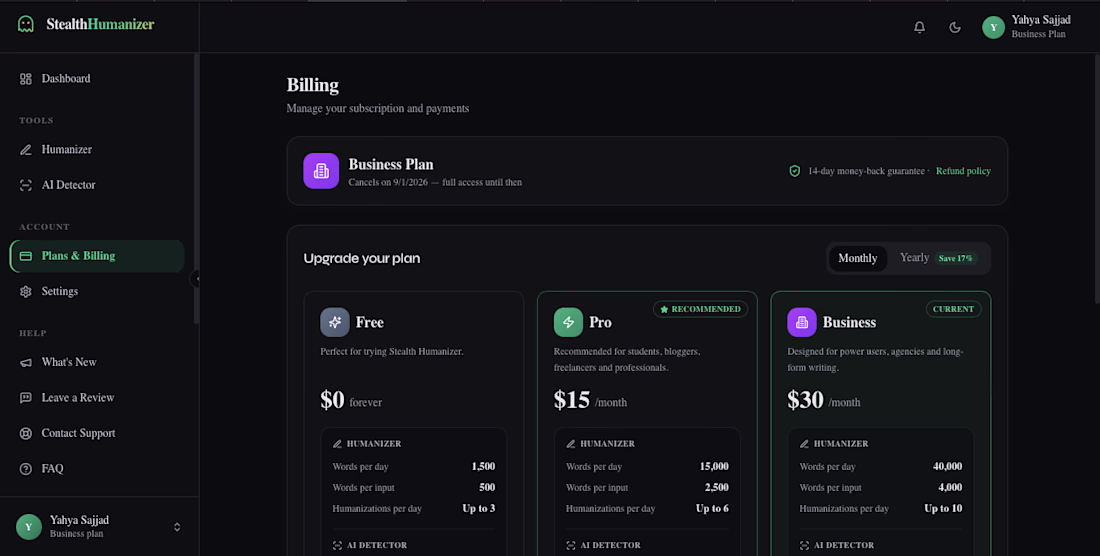
Task: Open the header user menu for Yahya Sajjad
Action: pos(1026,27)
